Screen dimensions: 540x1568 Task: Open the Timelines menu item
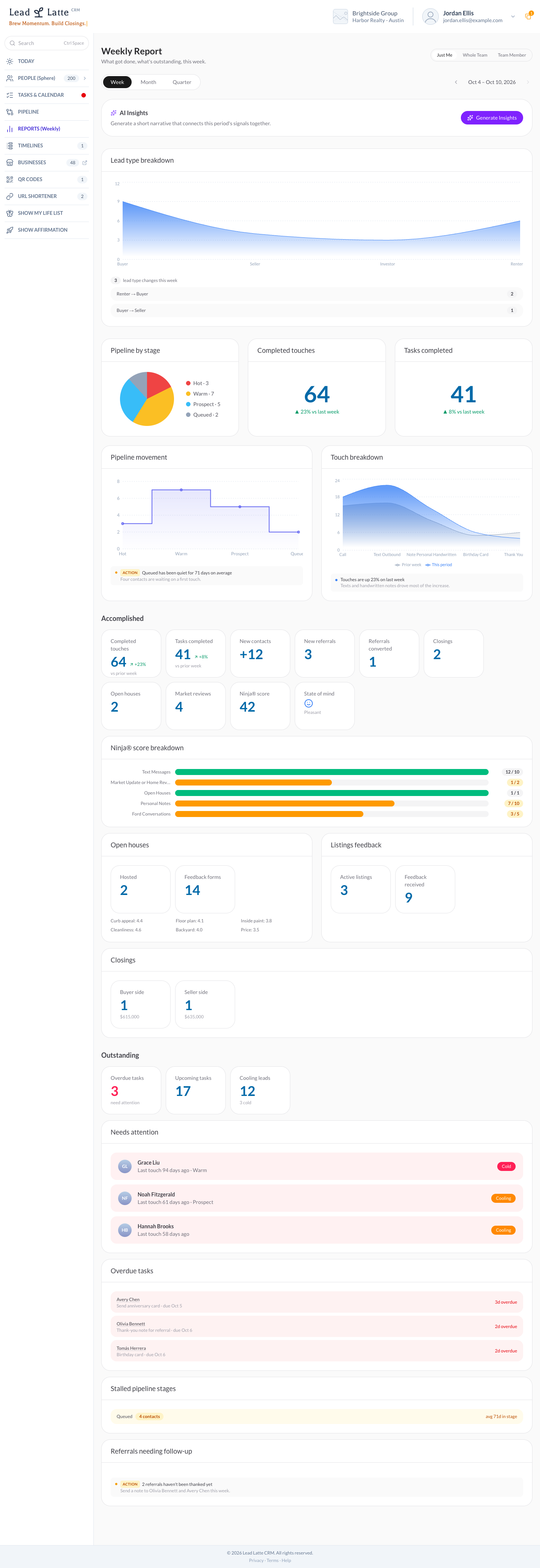tap(46, 146)
